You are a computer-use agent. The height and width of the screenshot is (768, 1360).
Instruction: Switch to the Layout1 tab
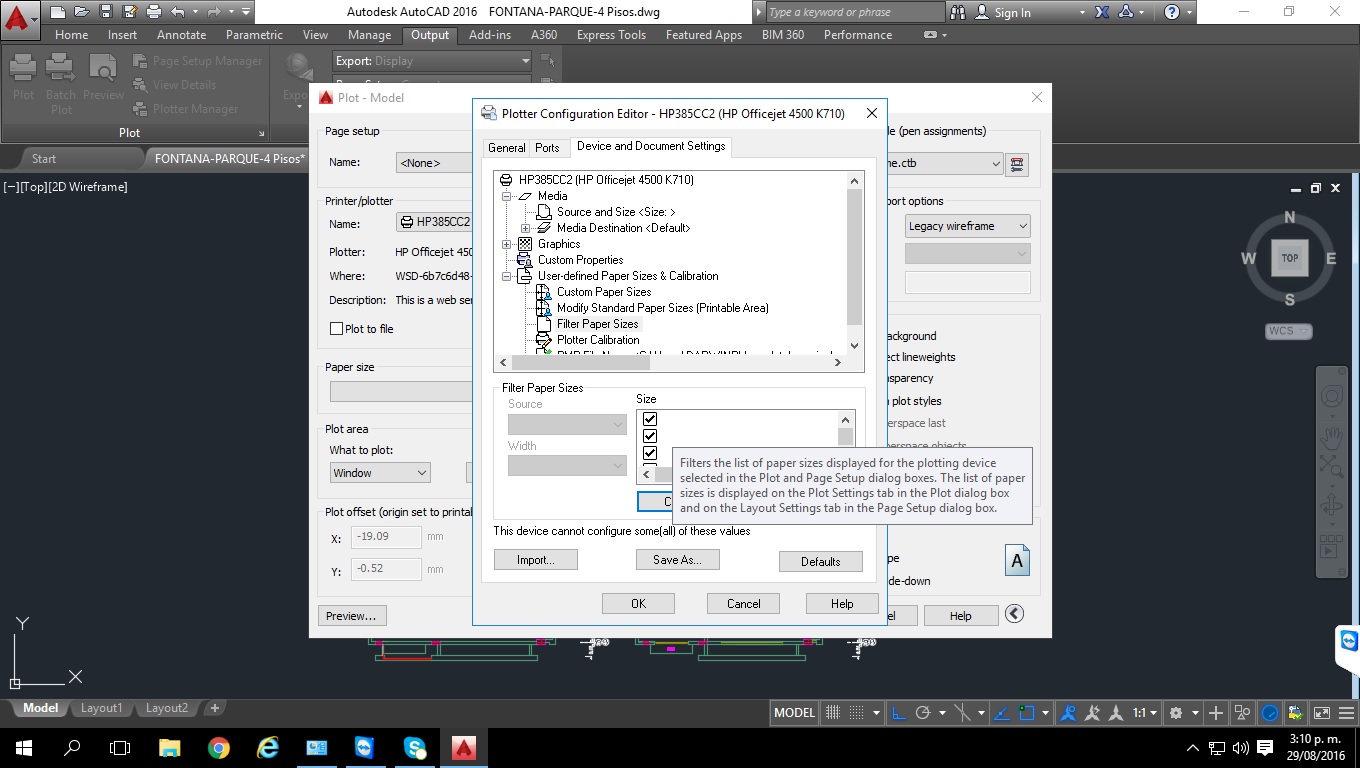coord(101,708)
